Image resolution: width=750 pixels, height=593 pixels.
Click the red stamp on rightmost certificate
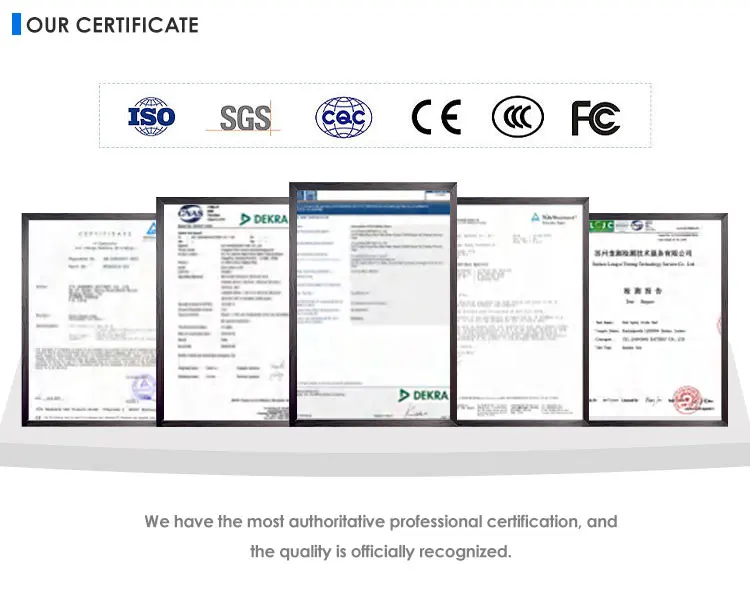(687, 400)
